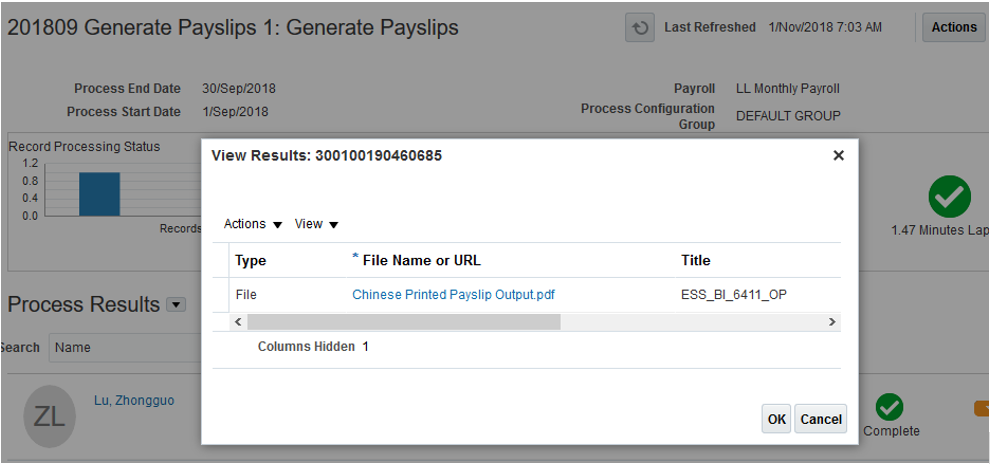The image size is (993, 464).
Task: Click the green checkmark above Minutes Lapsed
Action: pyautogui.click(x=949, y=197)
